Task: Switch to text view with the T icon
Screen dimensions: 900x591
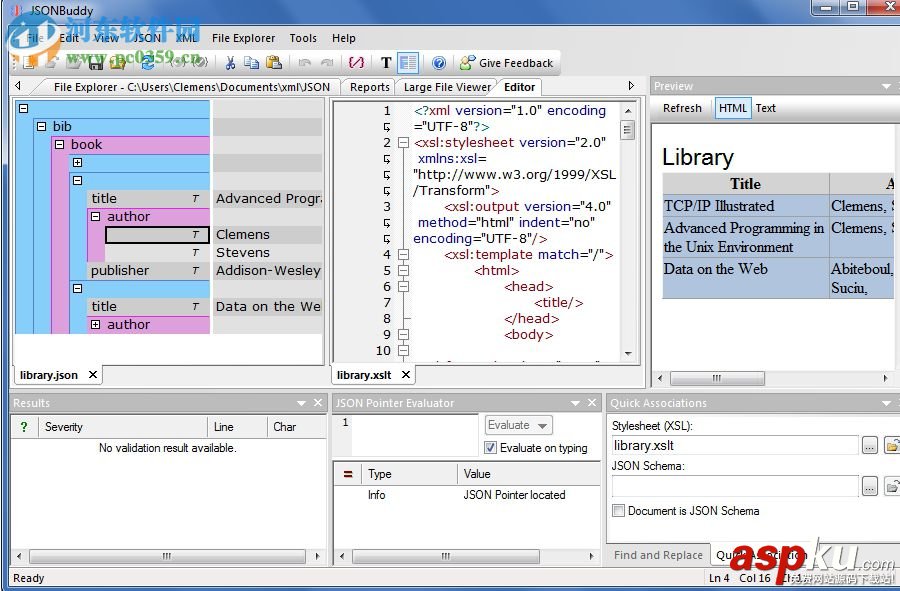Action: pyautogui.click(x=386, y=63)
